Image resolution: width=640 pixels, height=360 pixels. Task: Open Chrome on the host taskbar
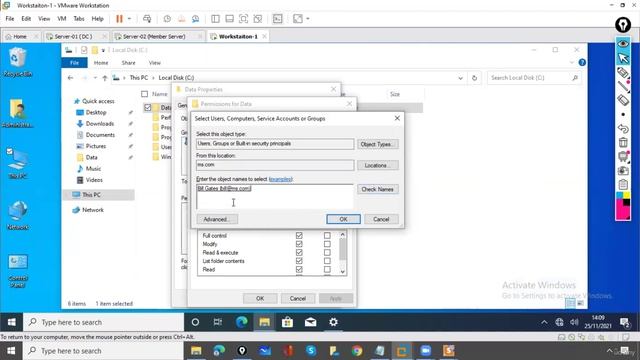[357, 351]
